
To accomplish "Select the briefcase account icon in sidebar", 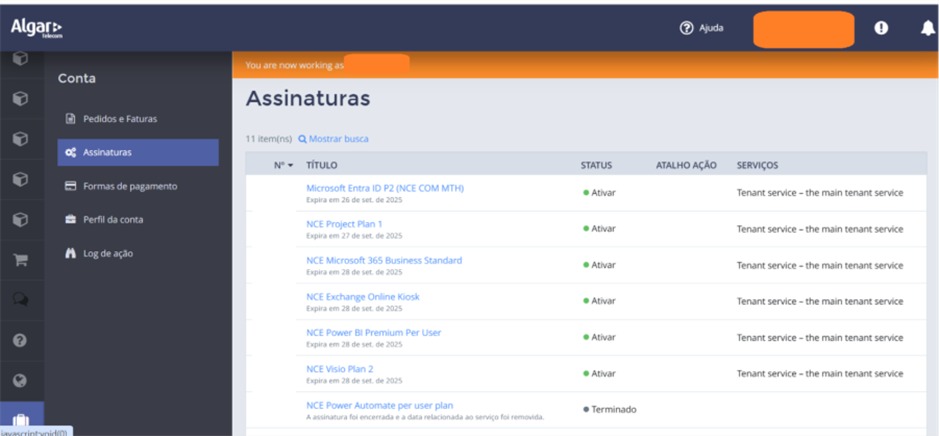I will pyautogui.click(x=20, y=420).
